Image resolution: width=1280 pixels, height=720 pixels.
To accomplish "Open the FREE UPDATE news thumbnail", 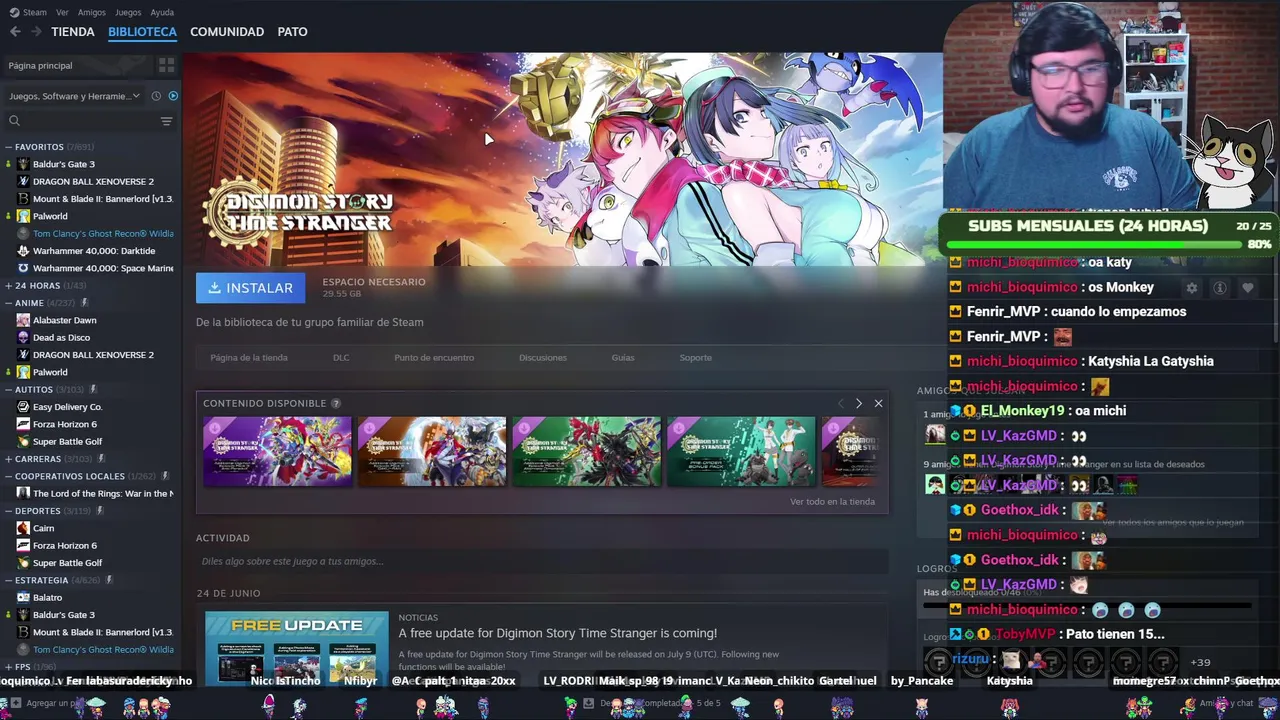I will point(297,649).
